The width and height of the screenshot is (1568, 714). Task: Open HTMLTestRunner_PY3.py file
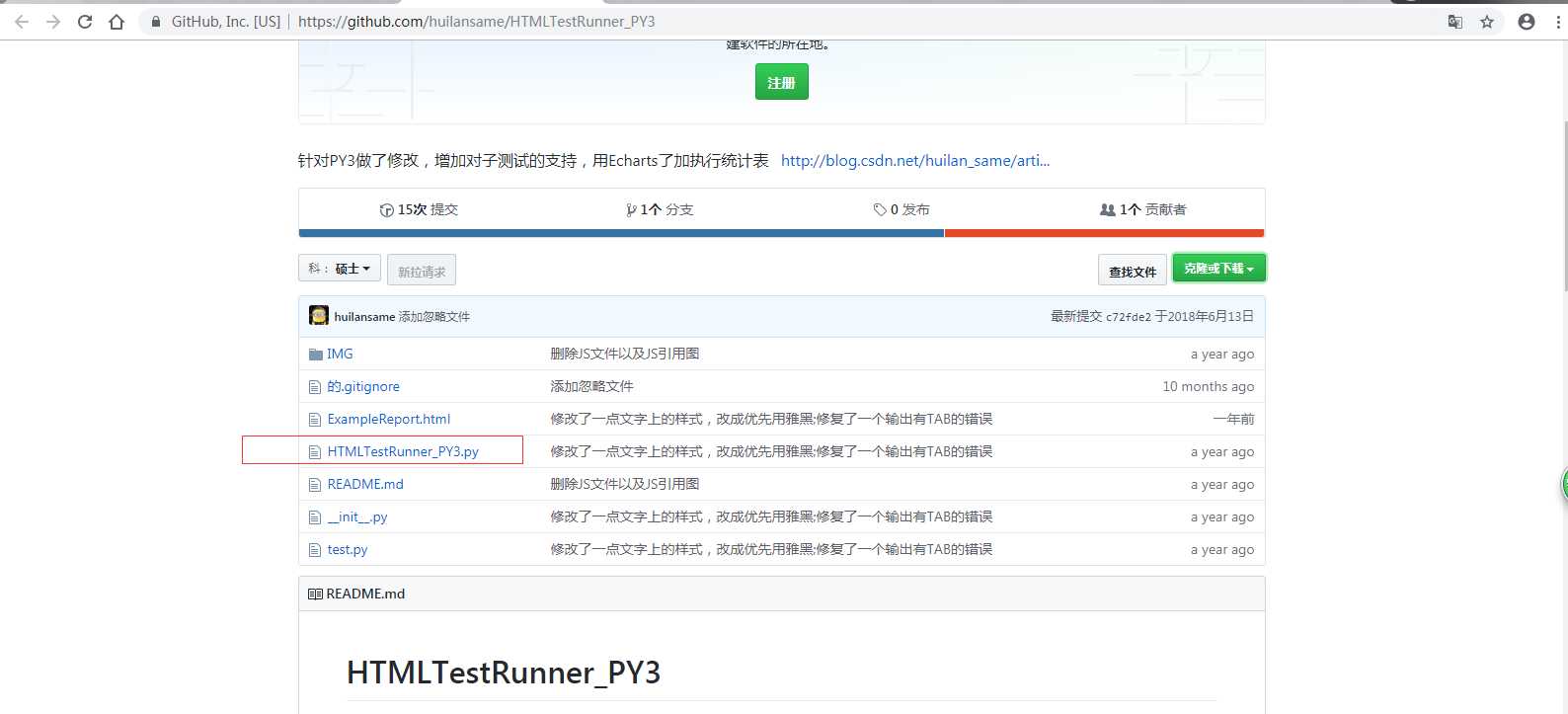(403, 451)
